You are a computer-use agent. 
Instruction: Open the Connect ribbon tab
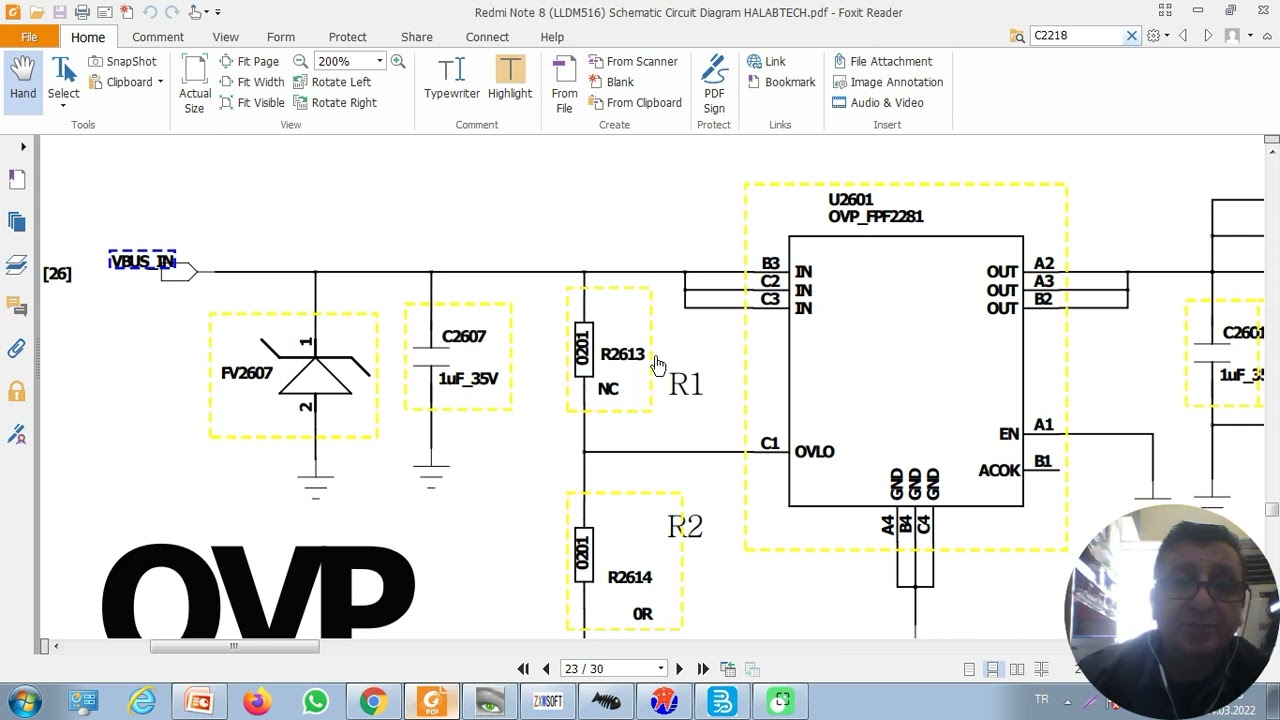487,37
